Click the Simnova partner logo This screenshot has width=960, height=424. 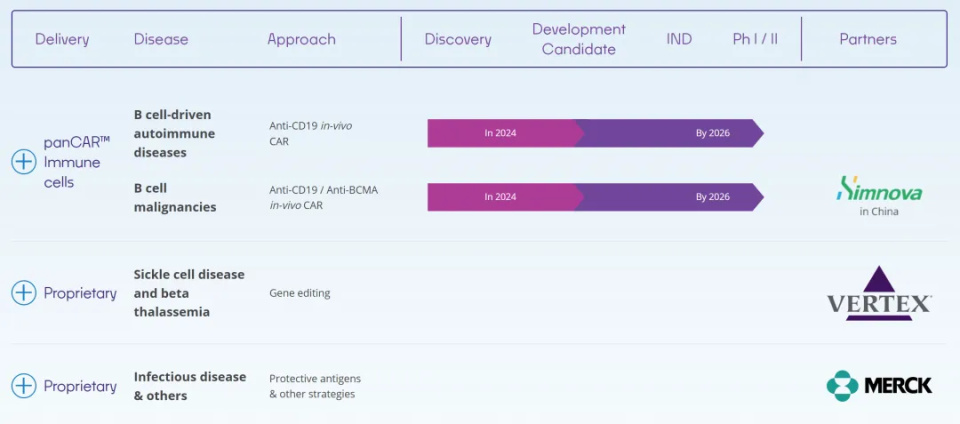(879, 190)
